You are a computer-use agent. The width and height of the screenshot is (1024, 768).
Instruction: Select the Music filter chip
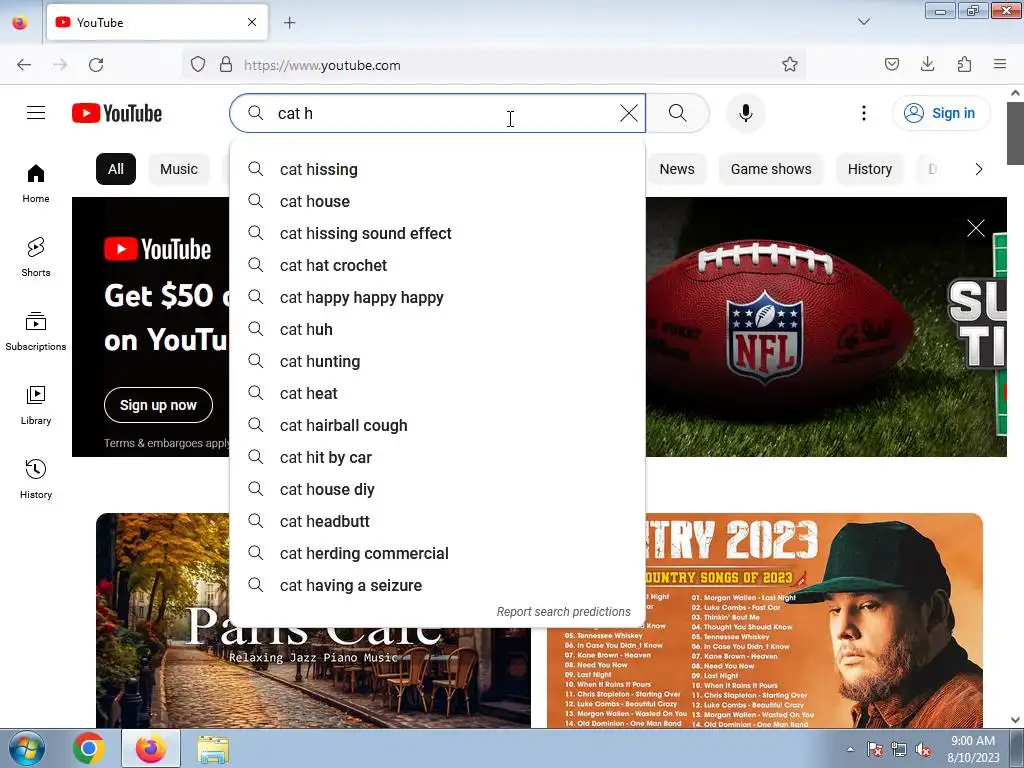pyautogui.click(x=179, y=169)
